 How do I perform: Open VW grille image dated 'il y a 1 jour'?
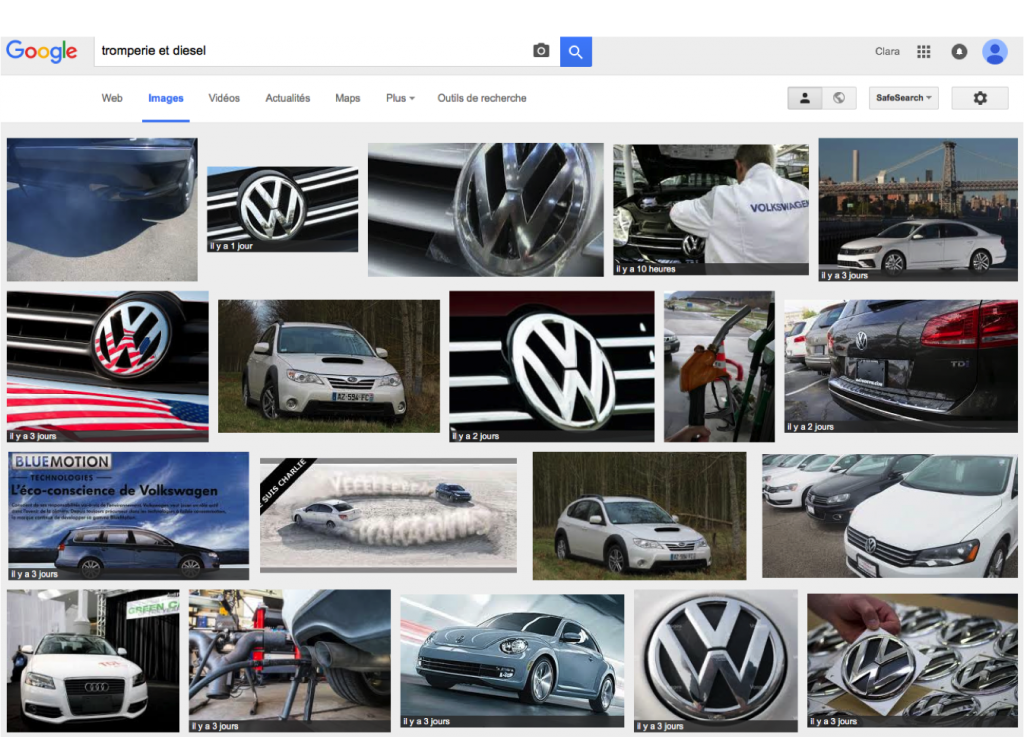coord(282,209)
